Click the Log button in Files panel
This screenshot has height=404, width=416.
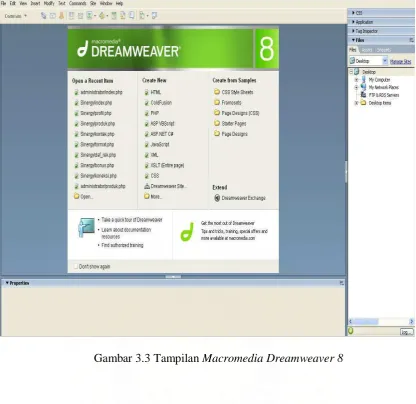[406, 332]
